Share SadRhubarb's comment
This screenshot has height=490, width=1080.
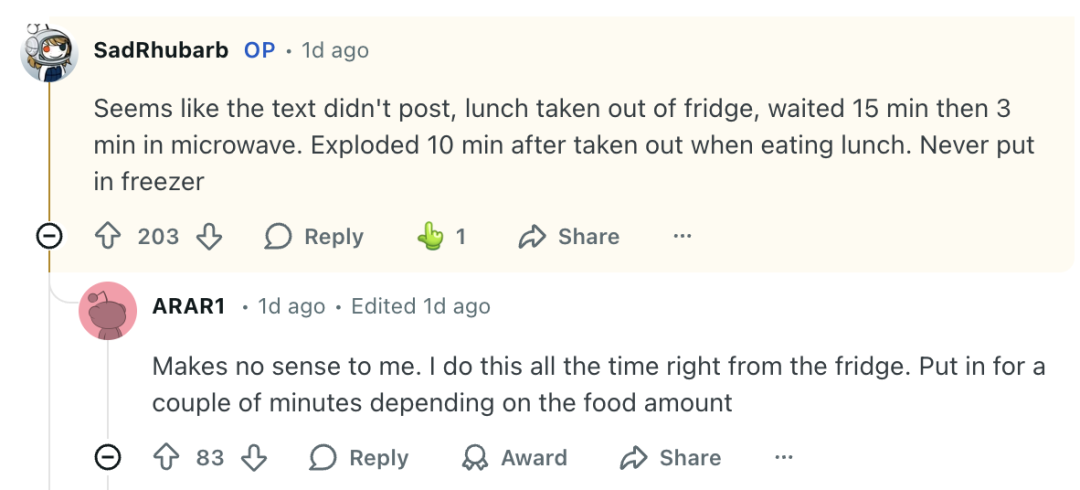pos(569,237)
